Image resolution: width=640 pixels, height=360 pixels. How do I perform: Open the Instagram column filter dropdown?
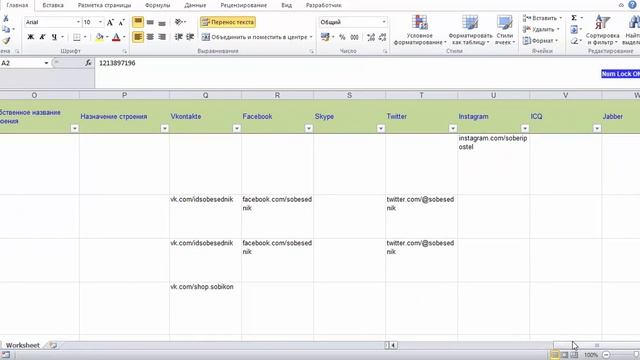click(x=525, y=129)
